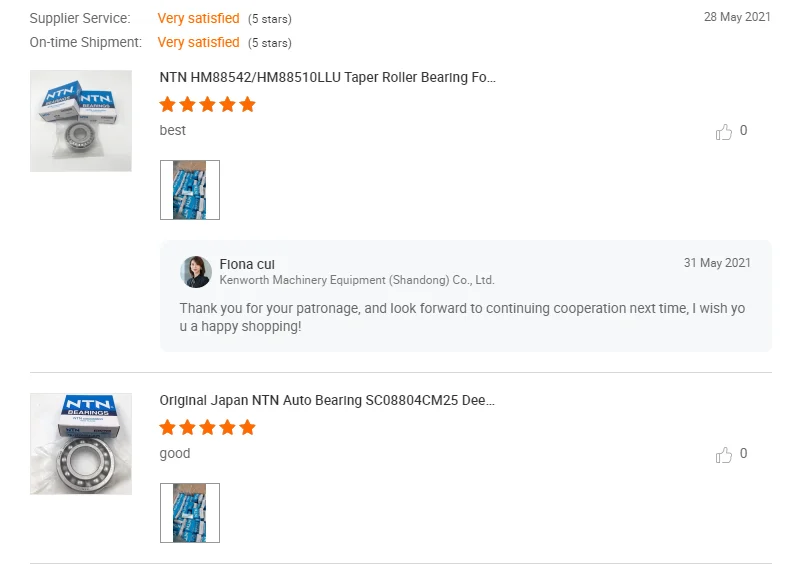
Task: Click Supplier Service "Very satisfied" rating
Action: (198, 19)
